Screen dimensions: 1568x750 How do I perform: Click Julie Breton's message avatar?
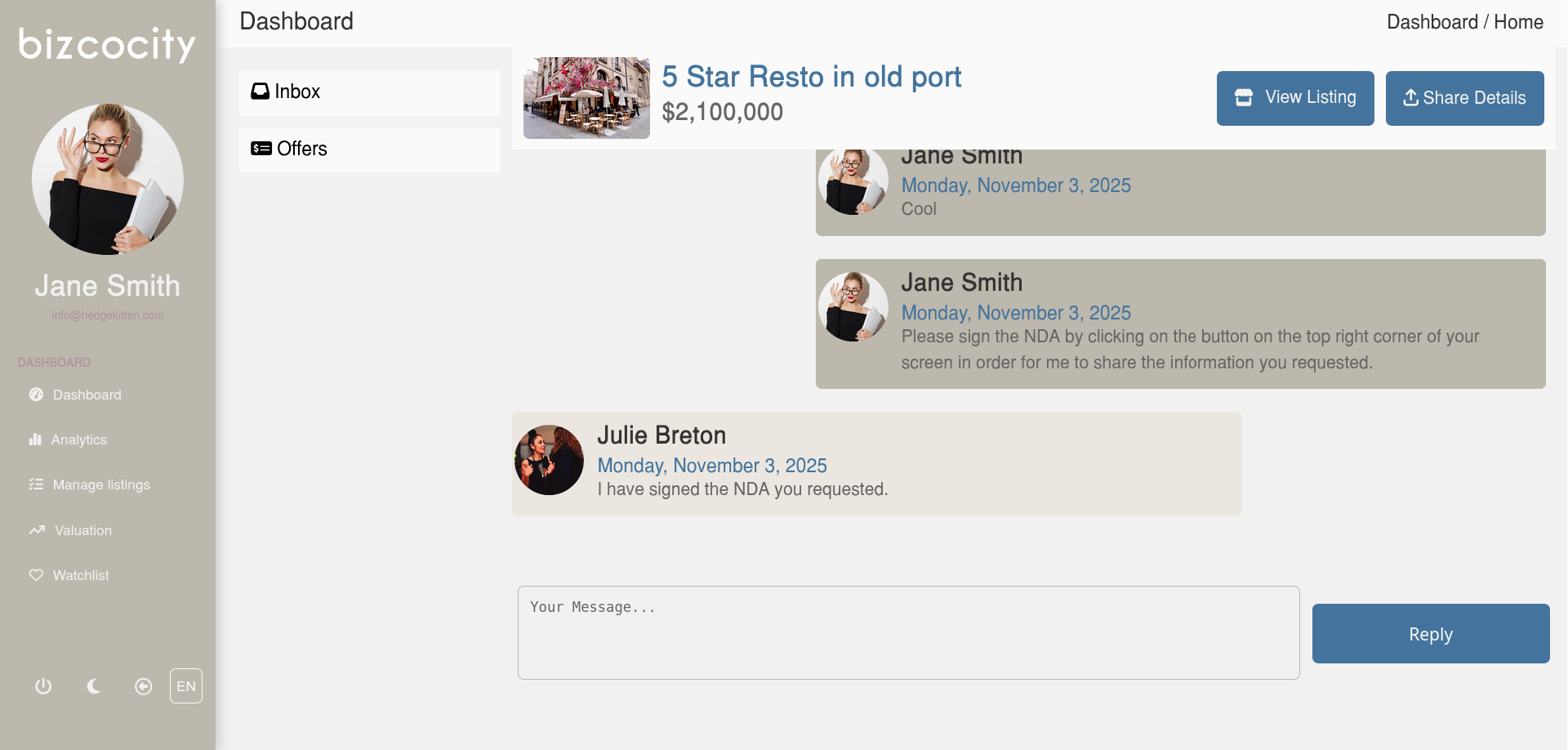click(549, 460)
